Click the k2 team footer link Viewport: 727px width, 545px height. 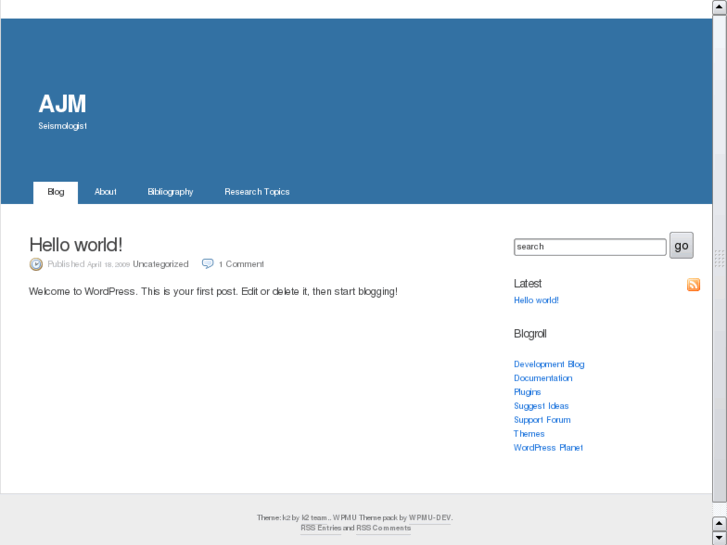click(314, 518)
